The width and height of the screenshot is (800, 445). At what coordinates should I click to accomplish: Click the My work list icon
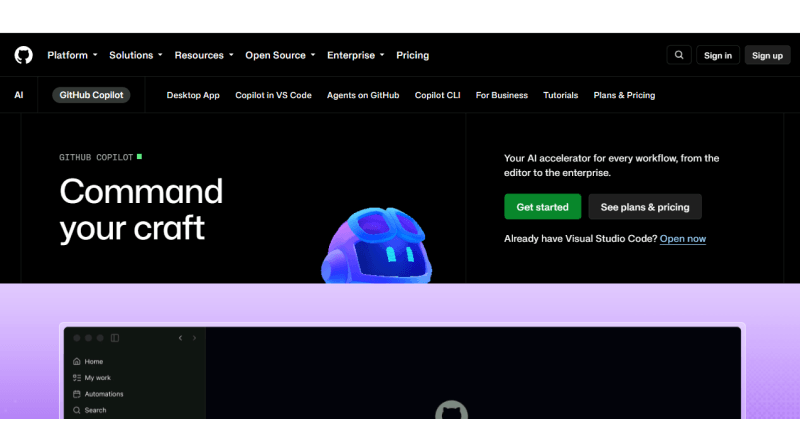pyautogui.click(x=77, y=378)
